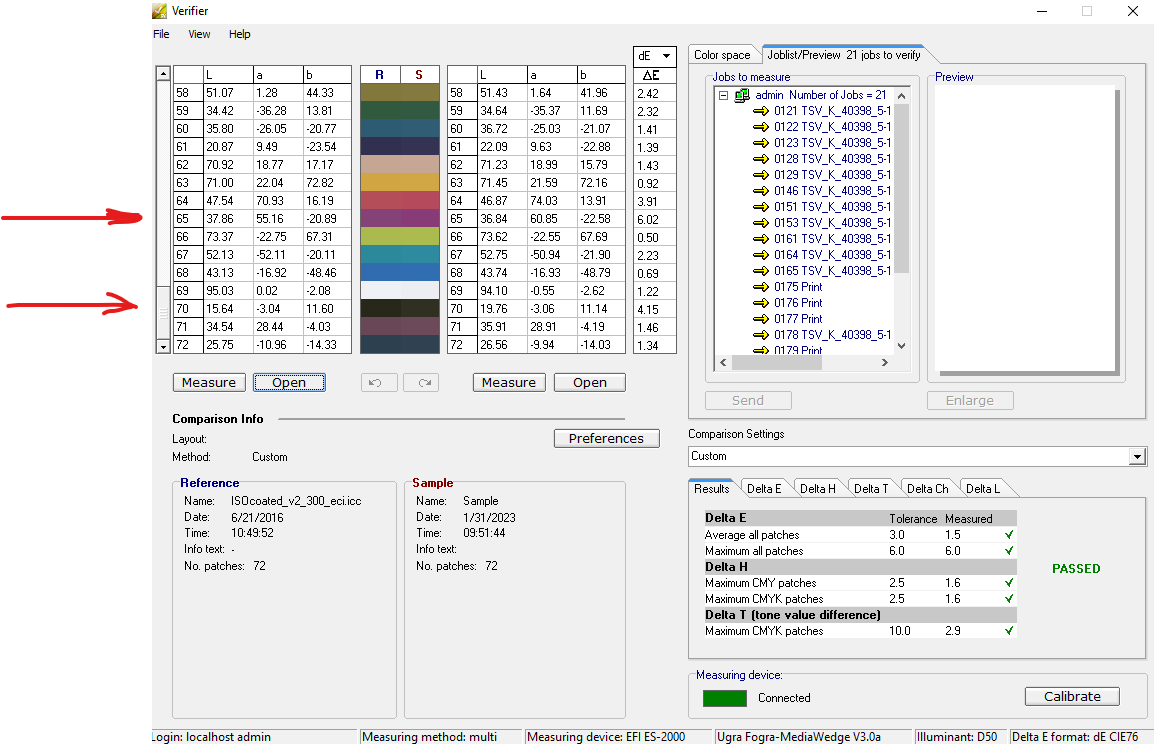Select the Joblist/Preview tab
Screen dimensions: 1154x744
click(843, 54)
